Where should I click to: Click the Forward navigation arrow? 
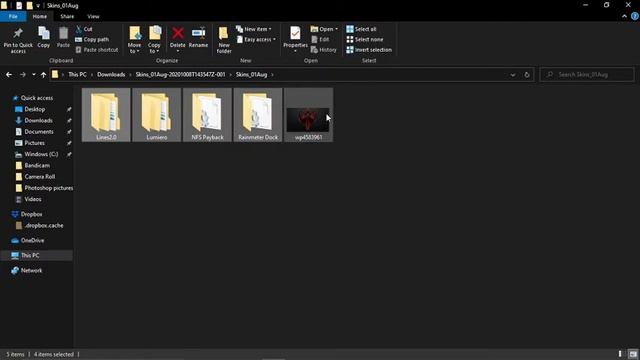(x=22, y=75)
